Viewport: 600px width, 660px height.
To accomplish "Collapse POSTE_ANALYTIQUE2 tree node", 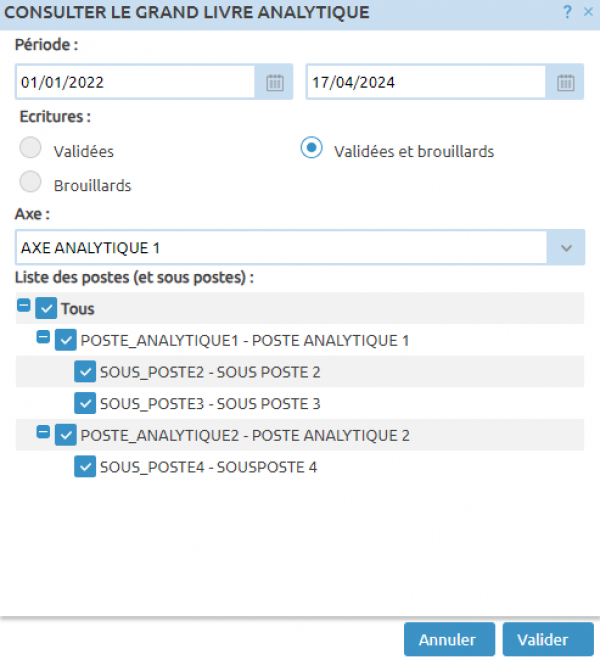I will pyautogui.click(x=43, y=432).
